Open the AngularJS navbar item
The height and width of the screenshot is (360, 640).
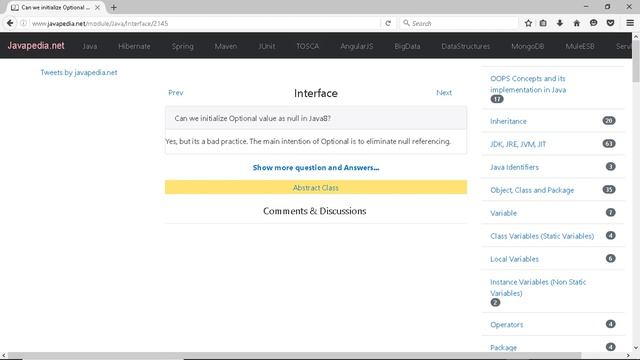point(357,46)
